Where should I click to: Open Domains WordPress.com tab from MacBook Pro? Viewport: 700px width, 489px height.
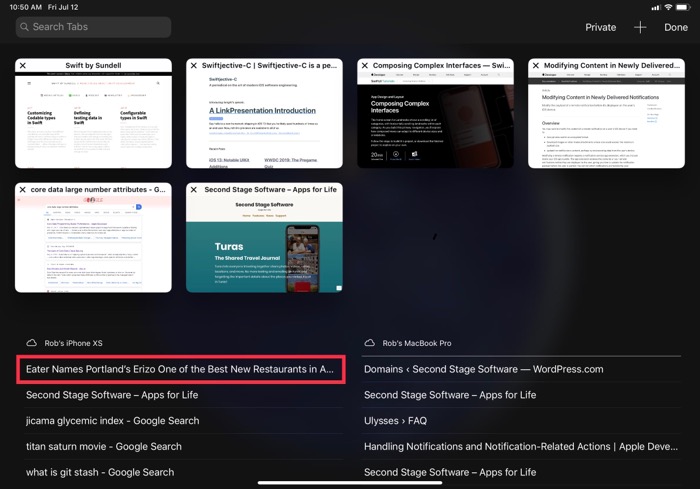484,369
